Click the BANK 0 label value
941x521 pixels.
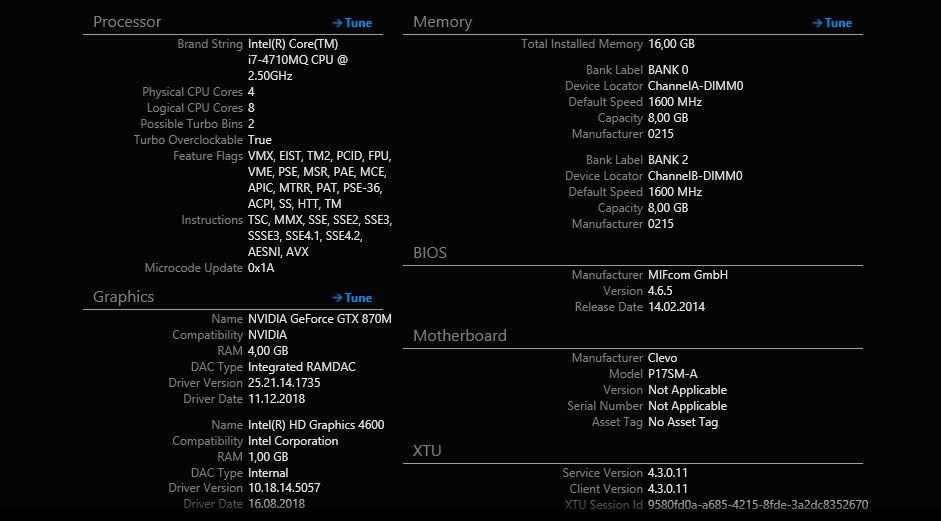[668, 70]
